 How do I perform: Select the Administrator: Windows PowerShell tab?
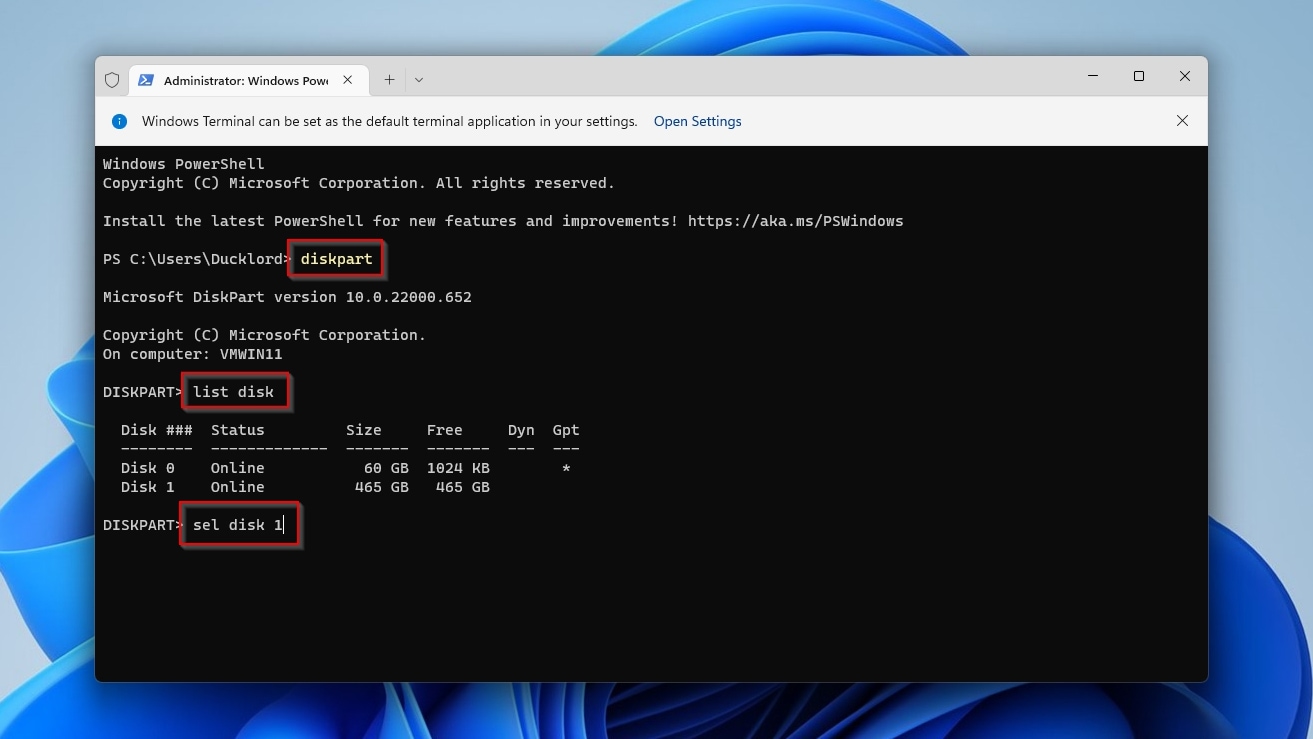point(247,80)
